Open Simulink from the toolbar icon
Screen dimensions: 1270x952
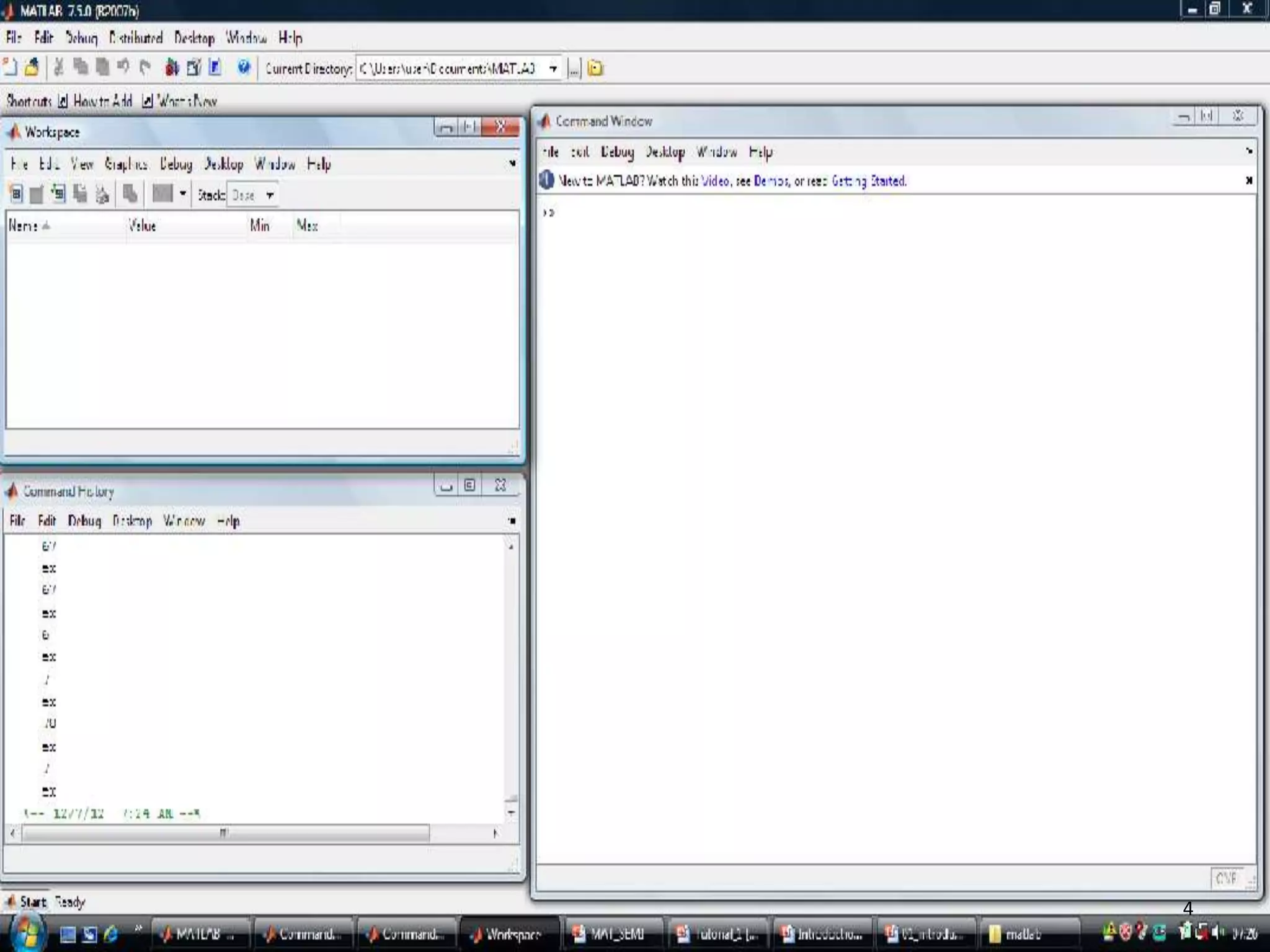click(172, 68)
